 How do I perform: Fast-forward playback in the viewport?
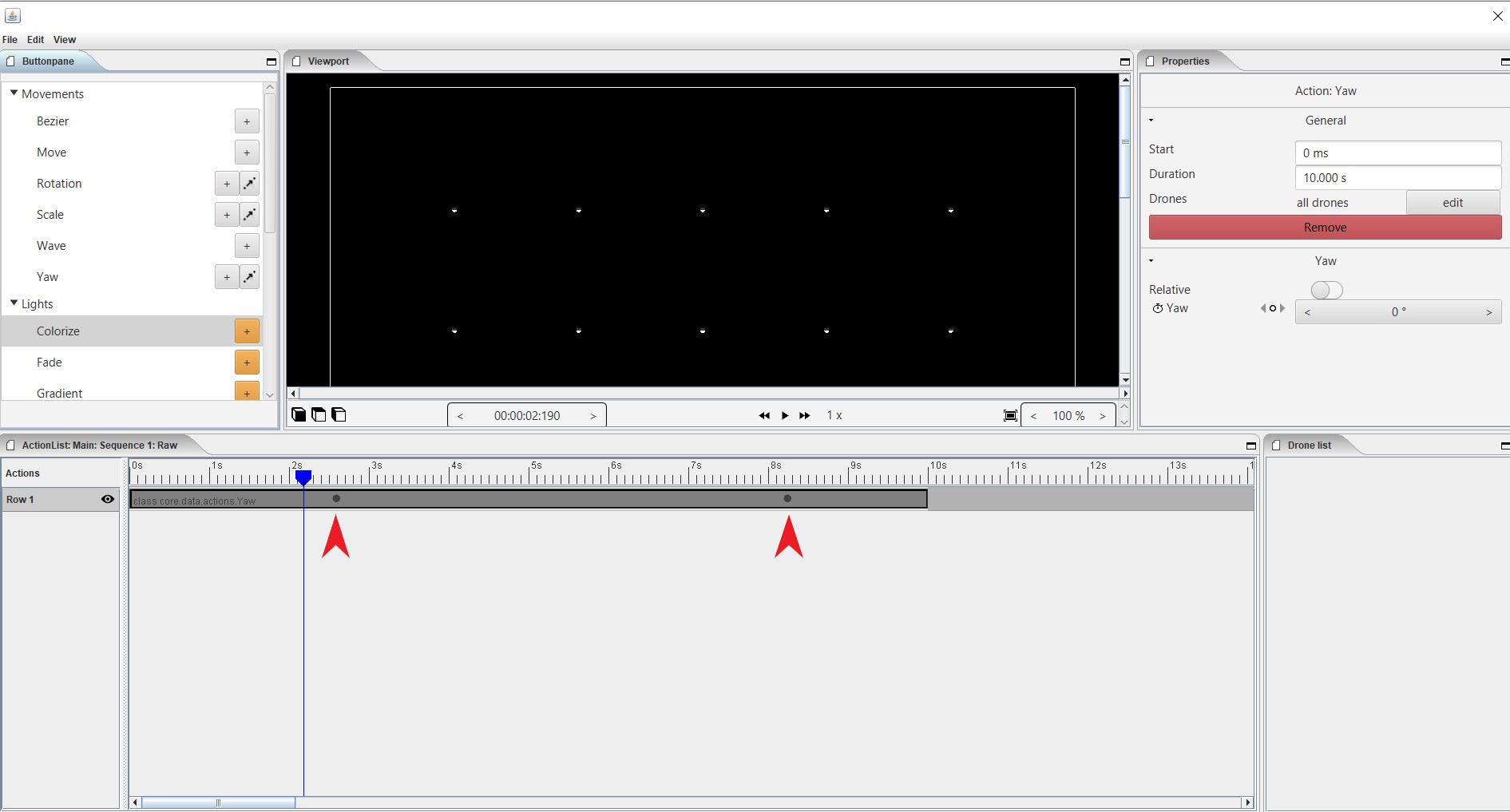805,415
